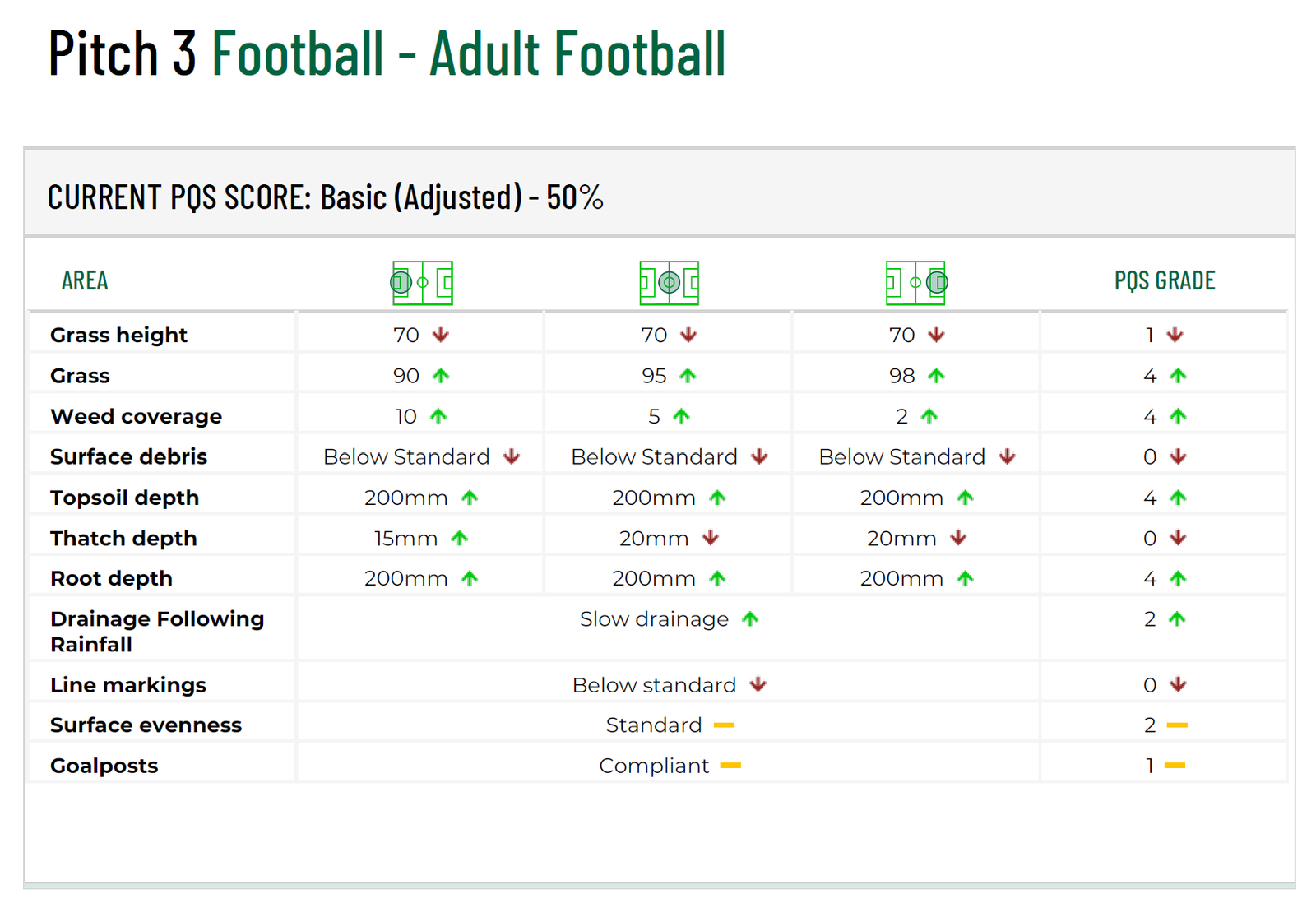
Task: Click the right goal area pitch icon
Action: tap(915, 282)
